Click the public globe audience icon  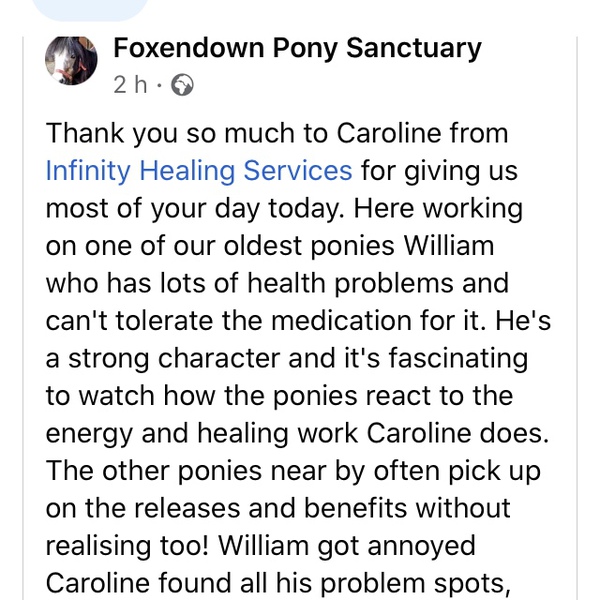pyautogui.click(x=182, y=86)
